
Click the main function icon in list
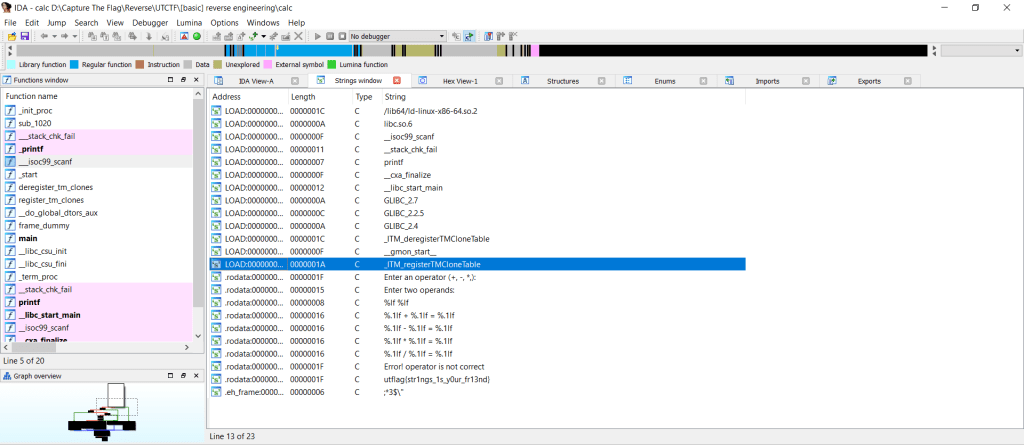pos(10,239)
